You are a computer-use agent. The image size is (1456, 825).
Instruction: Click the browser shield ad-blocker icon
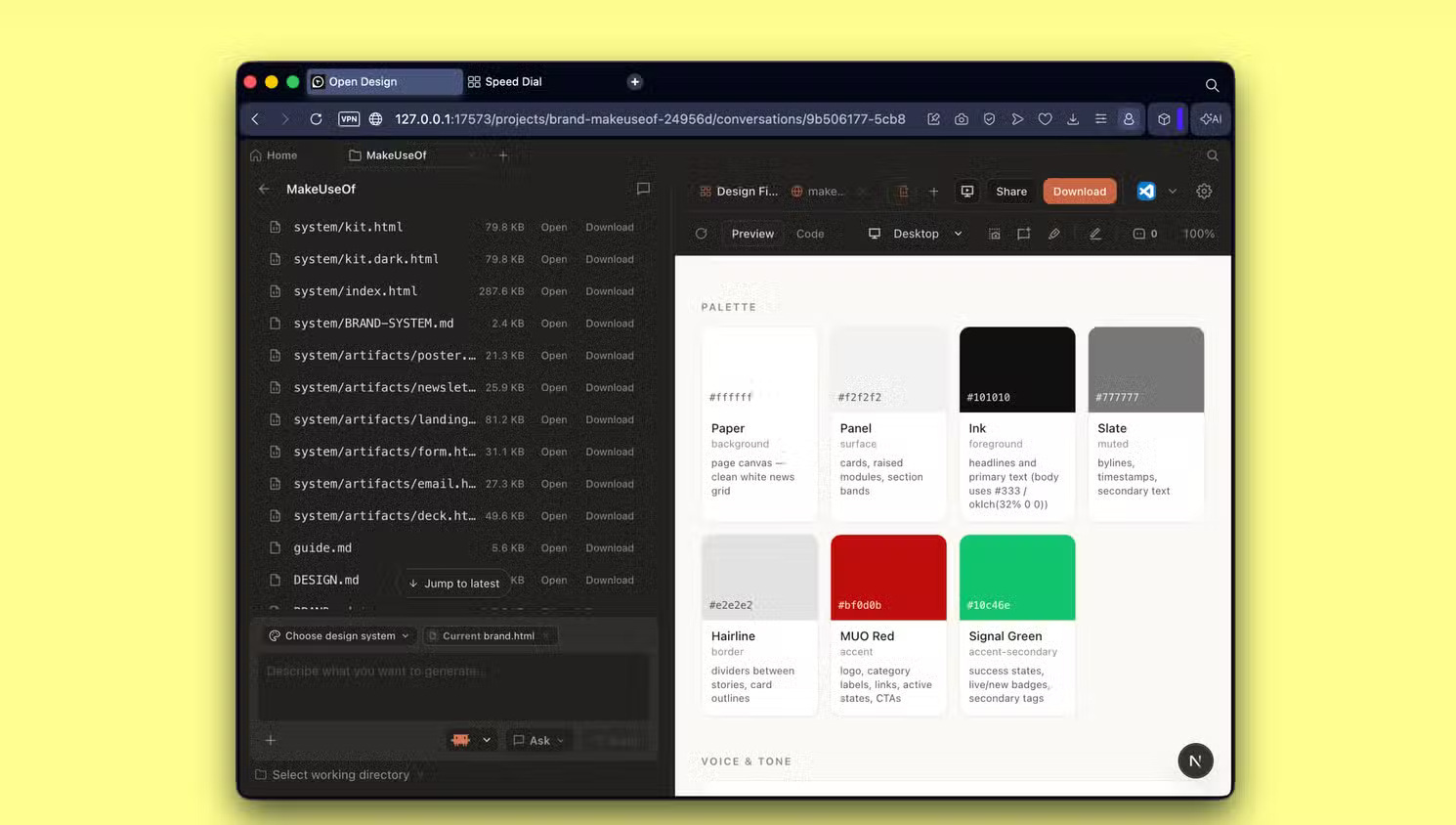coord(989,119)
